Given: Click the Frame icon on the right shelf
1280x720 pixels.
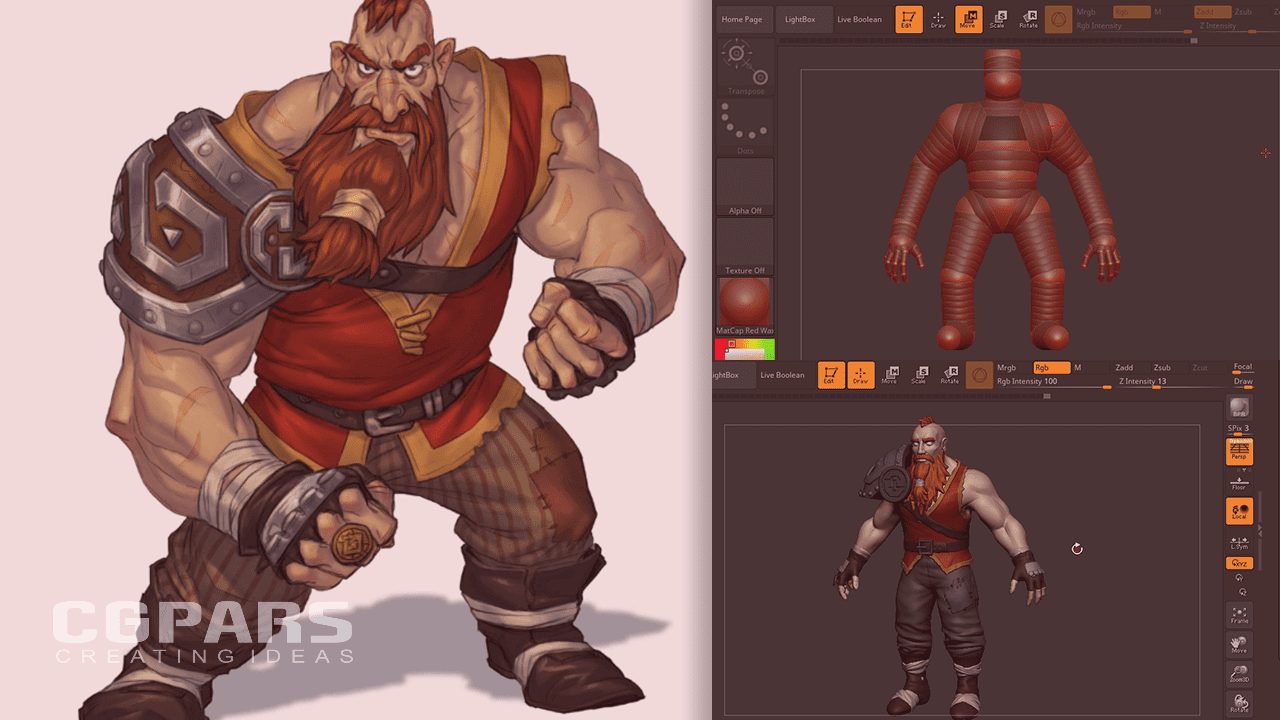Looking at the screenshot, I should (x=1240, y=615).
